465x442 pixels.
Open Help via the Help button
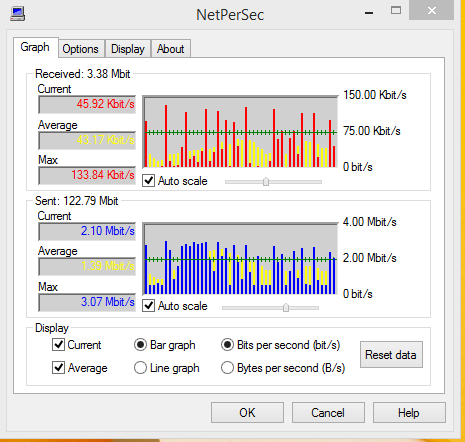tap(409, 413)
